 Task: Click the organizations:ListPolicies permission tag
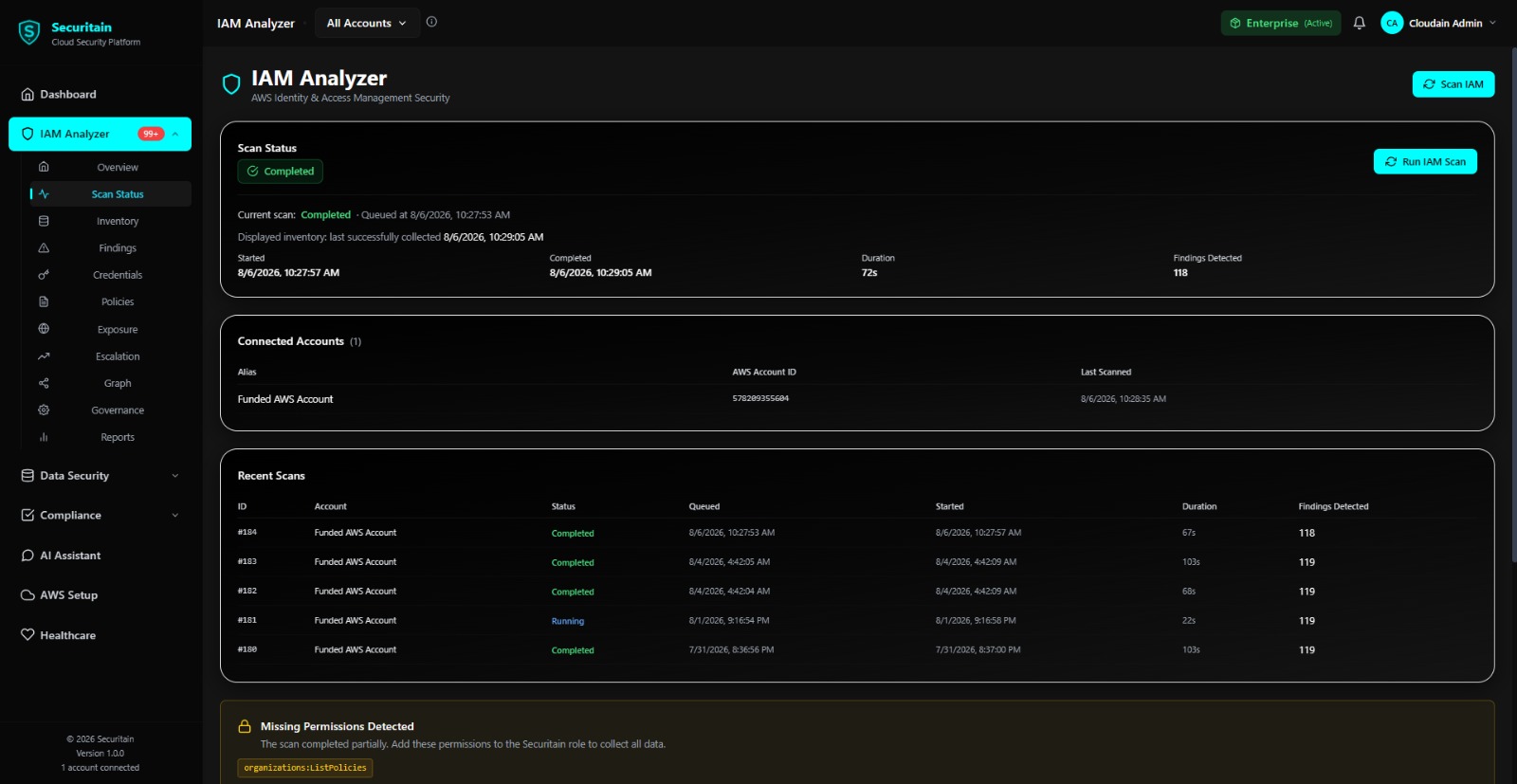point(305,768)
